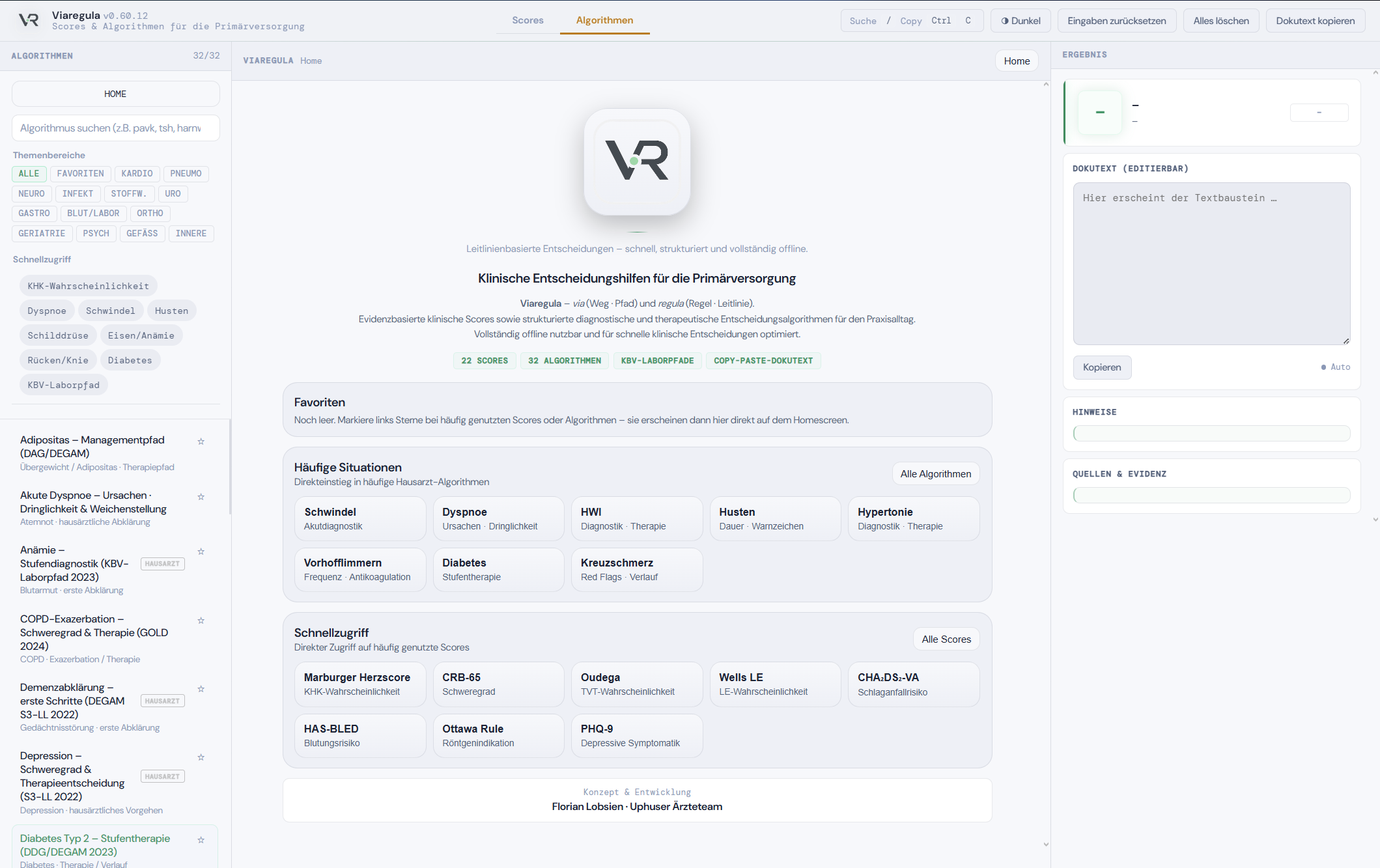Open Alle Algorithmen list
This screenshot has width=1380, height=868.
click(935, 474)
